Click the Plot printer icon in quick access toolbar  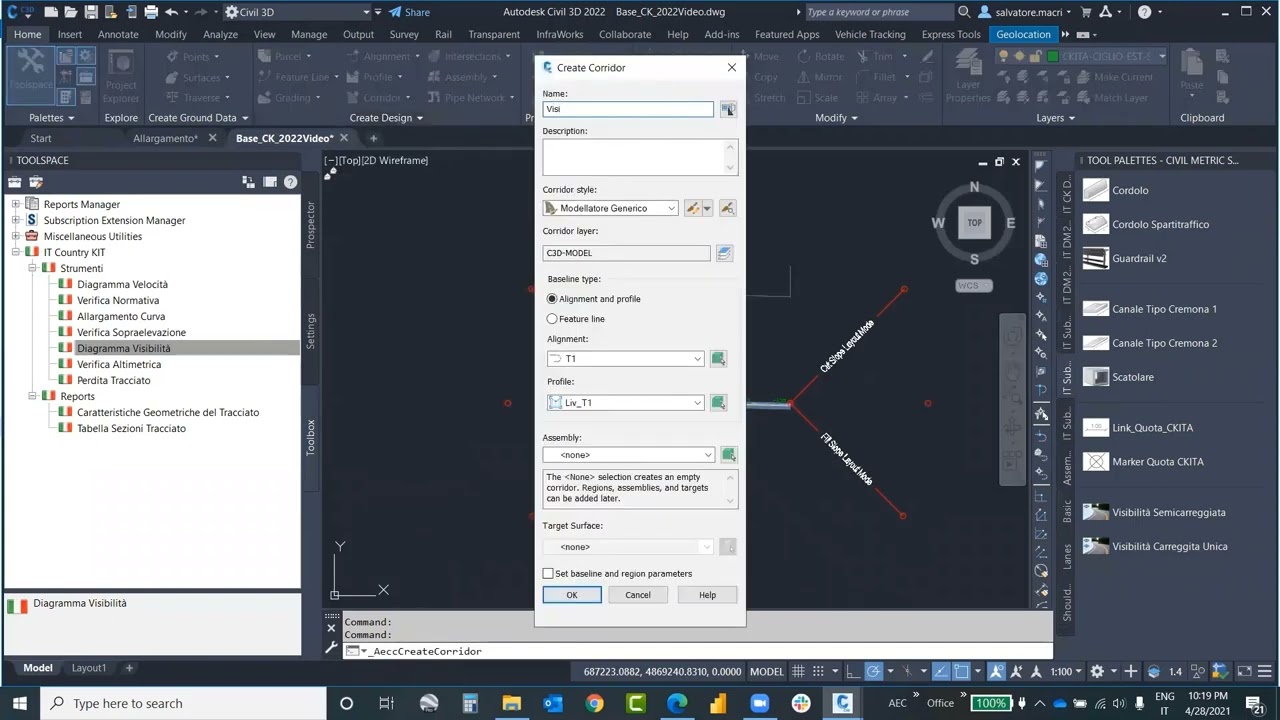tap(151, 12)
